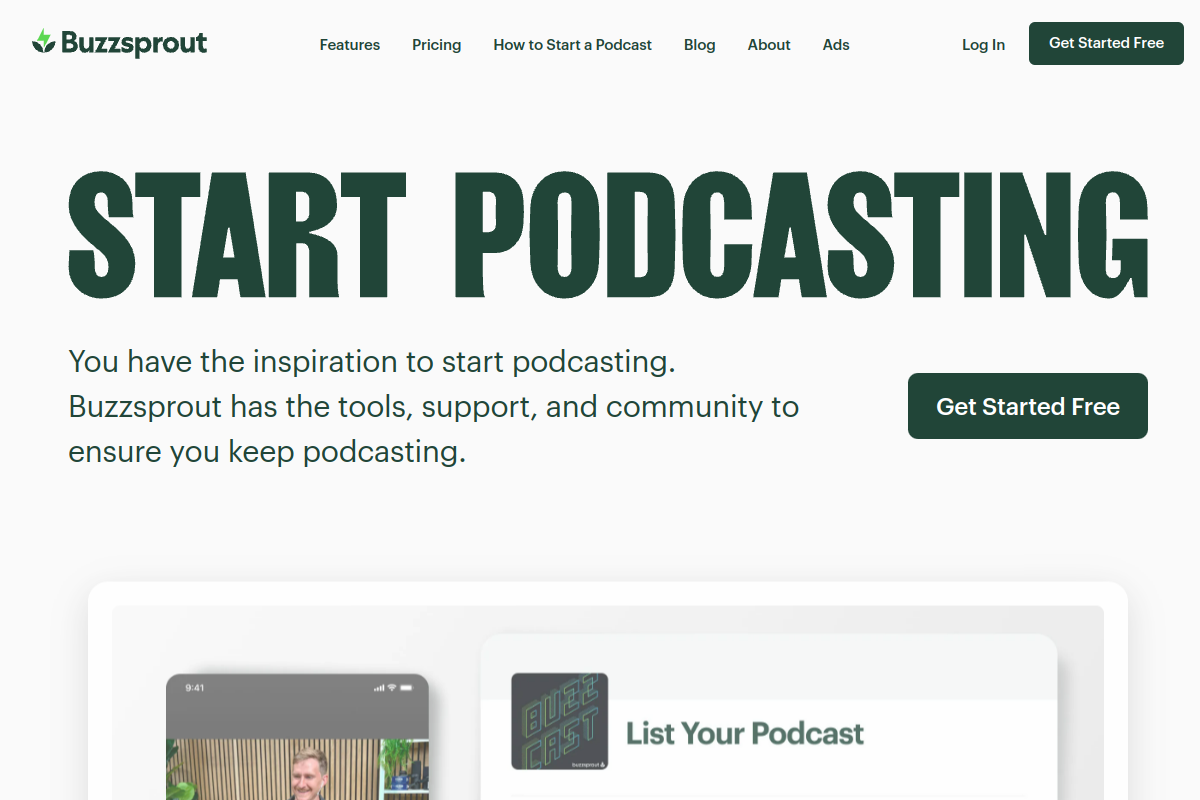Open the About page
The image size is (1200, 800).
click(769, 45)
